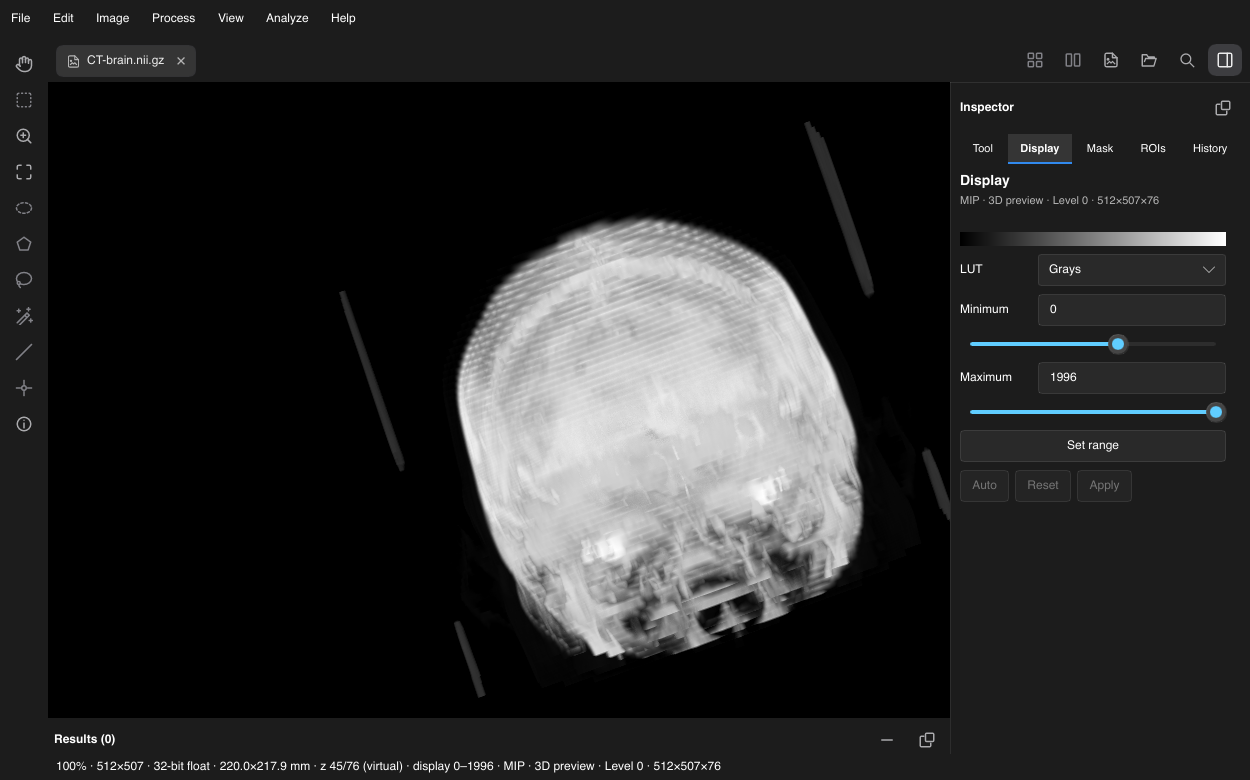Click the image file icon in top toolbar
Screen dimensions: 1250x780
pos(1111,60)
